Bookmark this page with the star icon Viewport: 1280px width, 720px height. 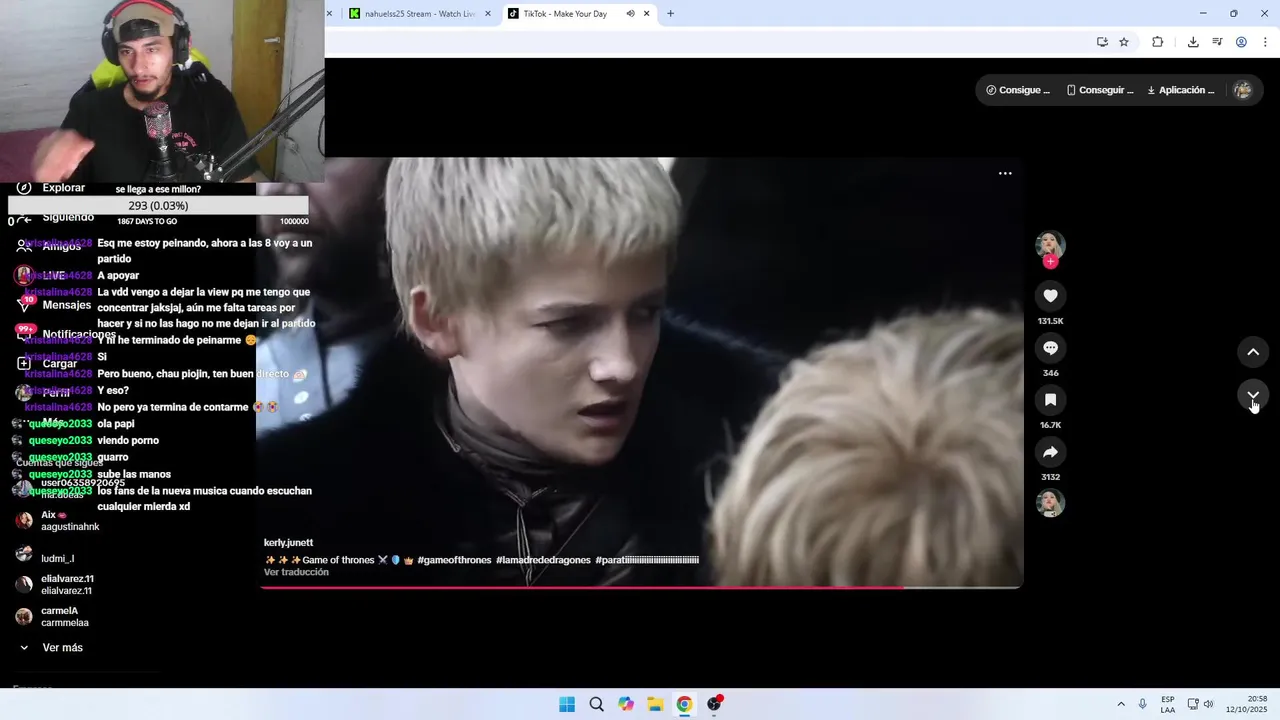click(x=1124, y=42)
